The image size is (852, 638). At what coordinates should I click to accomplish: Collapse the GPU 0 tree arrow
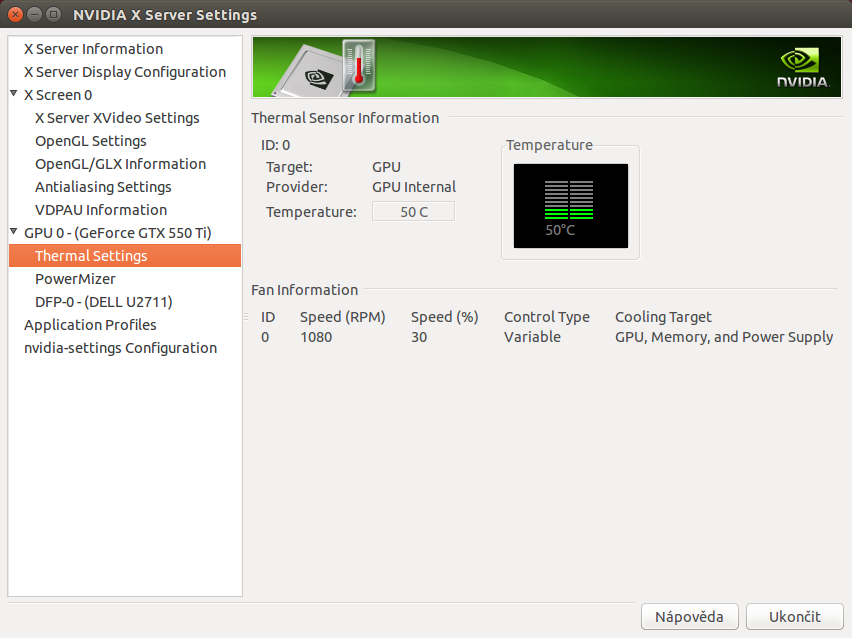tap(14, 232)
